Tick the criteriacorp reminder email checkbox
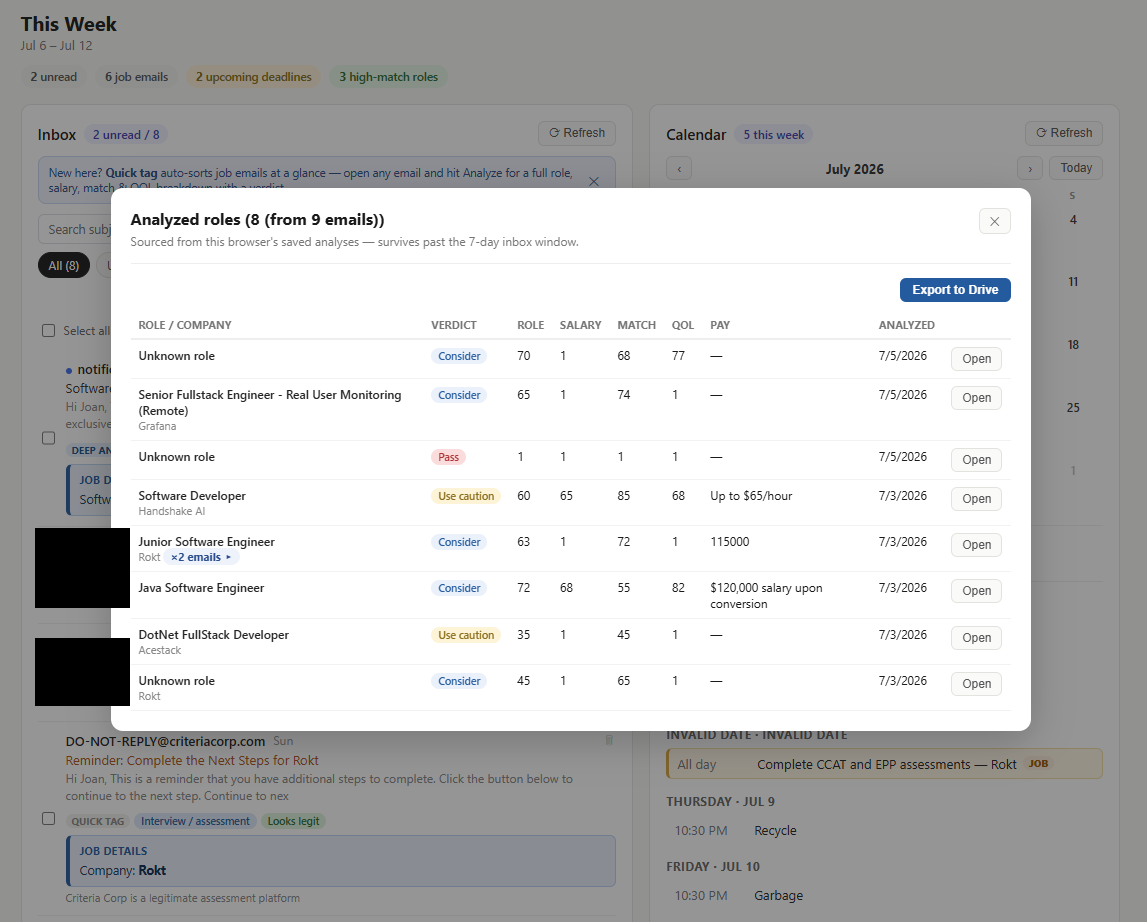Viewport: 1147px width, 922px height. 48,819
